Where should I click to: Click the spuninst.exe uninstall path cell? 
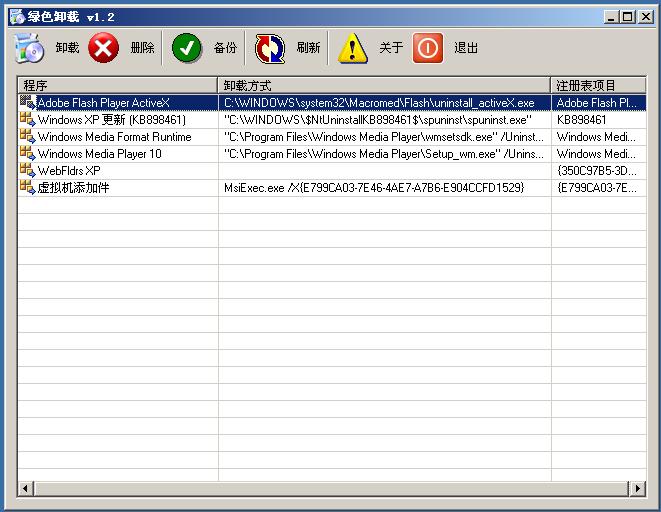click(x=384, y=120)
